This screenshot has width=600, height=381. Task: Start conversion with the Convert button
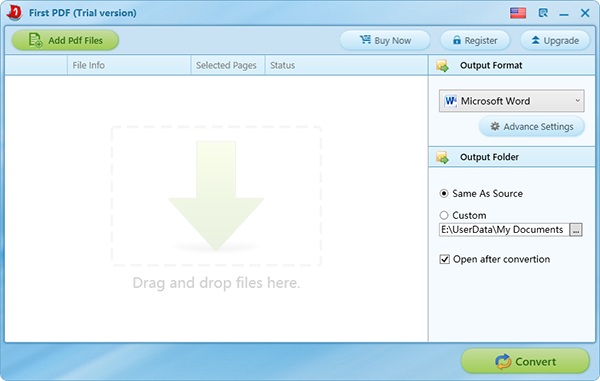(525, 361)
